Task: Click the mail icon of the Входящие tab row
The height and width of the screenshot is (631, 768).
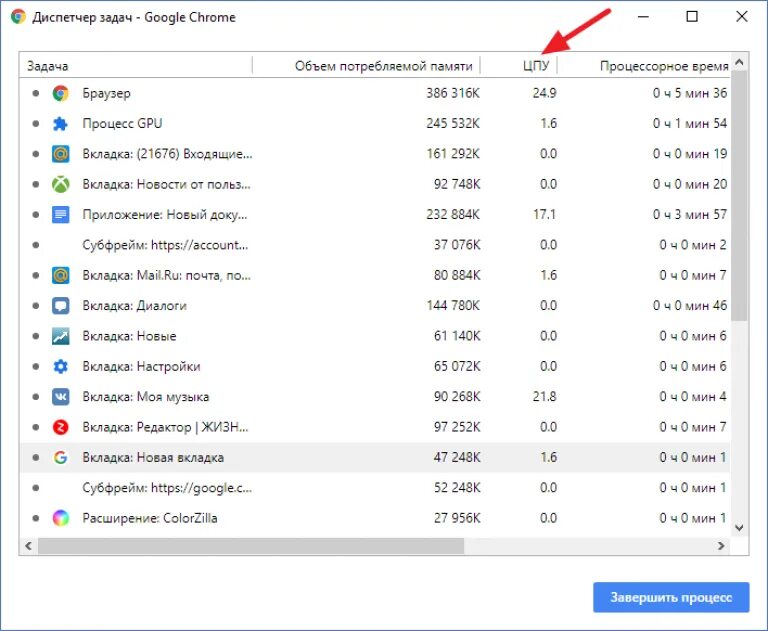Action: coord(60,154)
